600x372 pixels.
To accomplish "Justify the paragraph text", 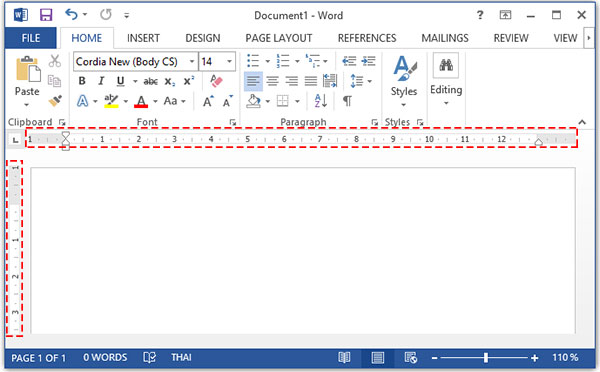I will [x=311, y=81].
